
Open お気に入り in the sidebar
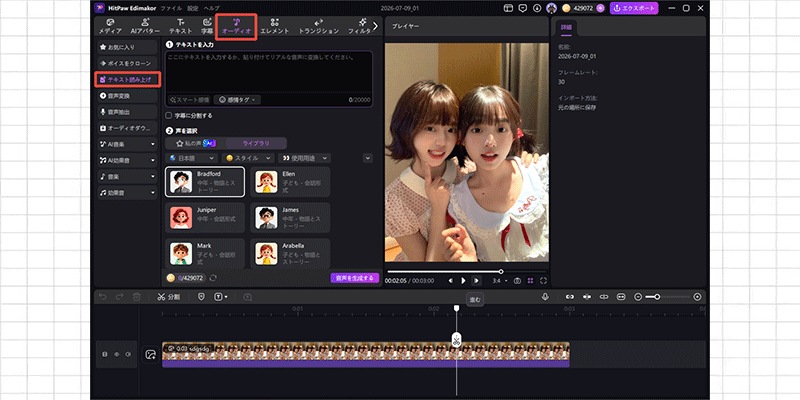[127, 47]
